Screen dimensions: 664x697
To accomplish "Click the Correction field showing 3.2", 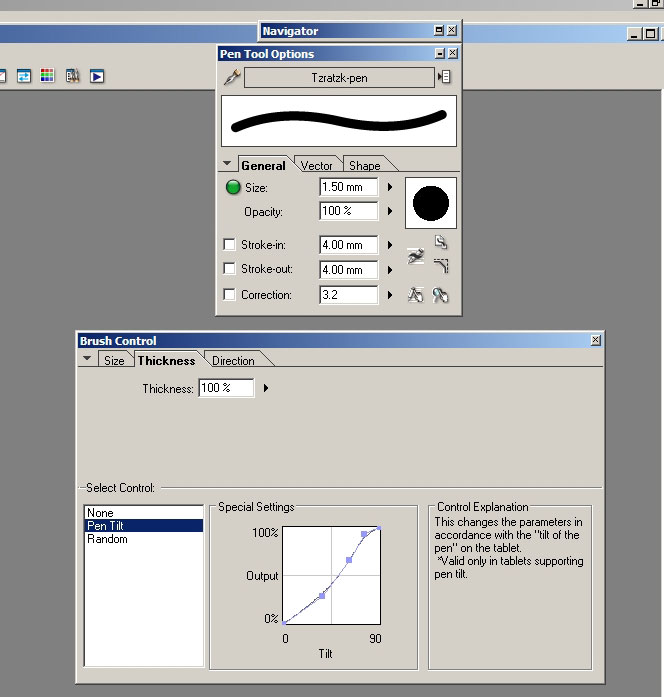I will pyautogui.click(x=349, y=295).
